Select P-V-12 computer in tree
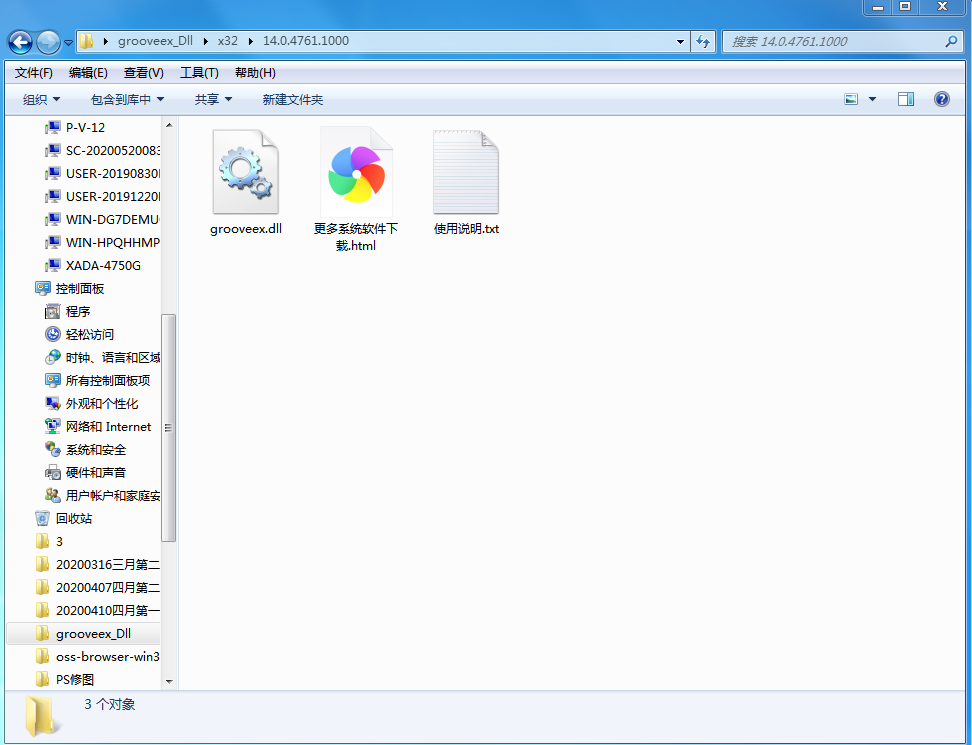 (85, 128)
